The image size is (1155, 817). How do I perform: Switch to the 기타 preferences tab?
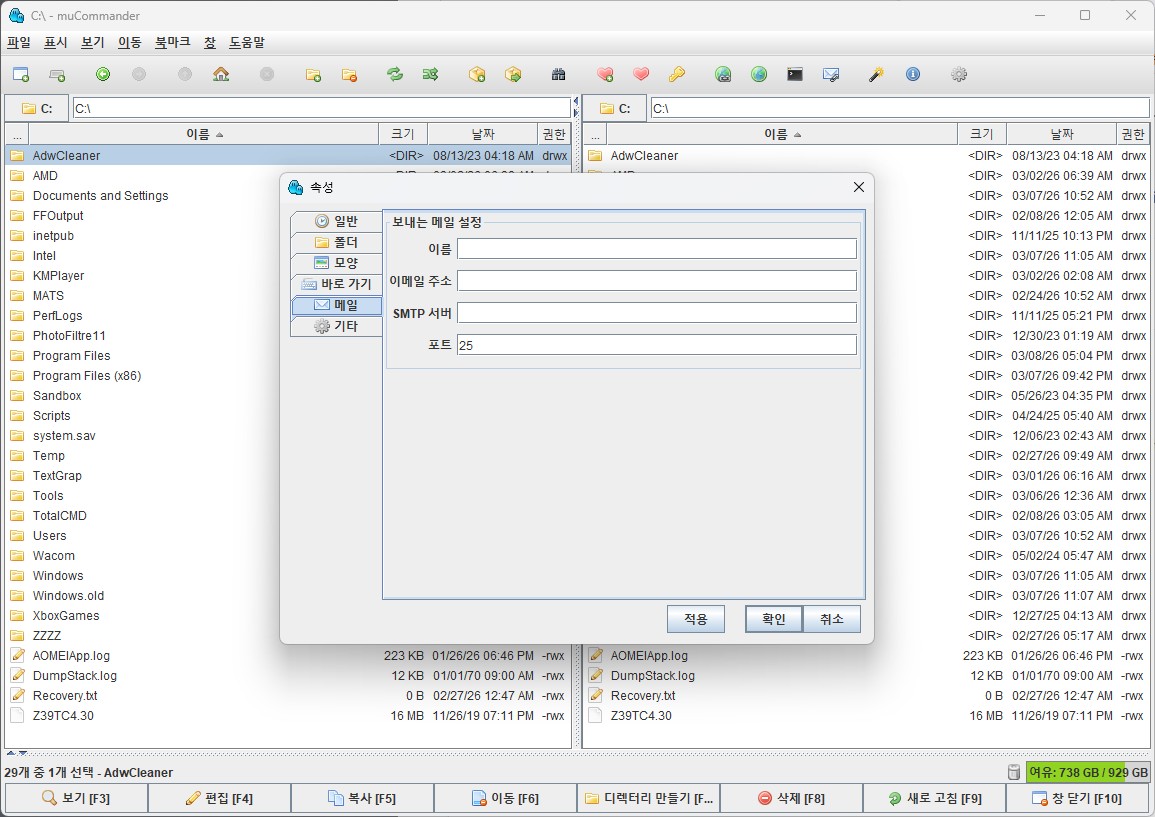(x=337, y=326)
